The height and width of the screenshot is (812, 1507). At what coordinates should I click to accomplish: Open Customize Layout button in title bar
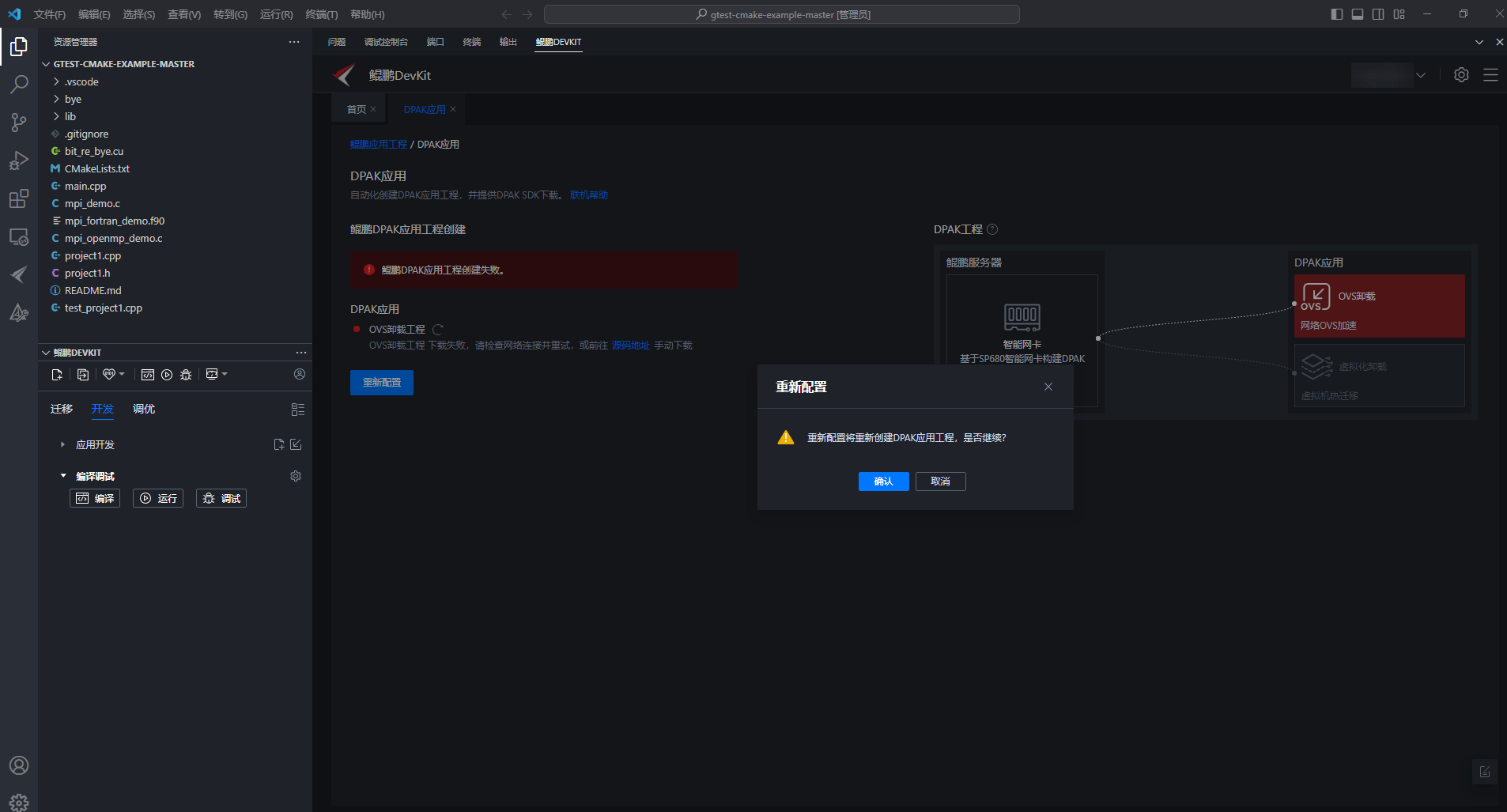pyautogui.click(x=1399, y=14)
